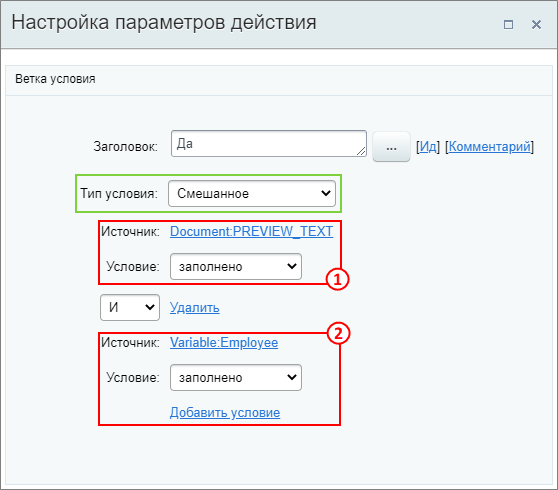
Task: Expand second Условие dropdown under Variable:Employee
Action: coord(236,377)
